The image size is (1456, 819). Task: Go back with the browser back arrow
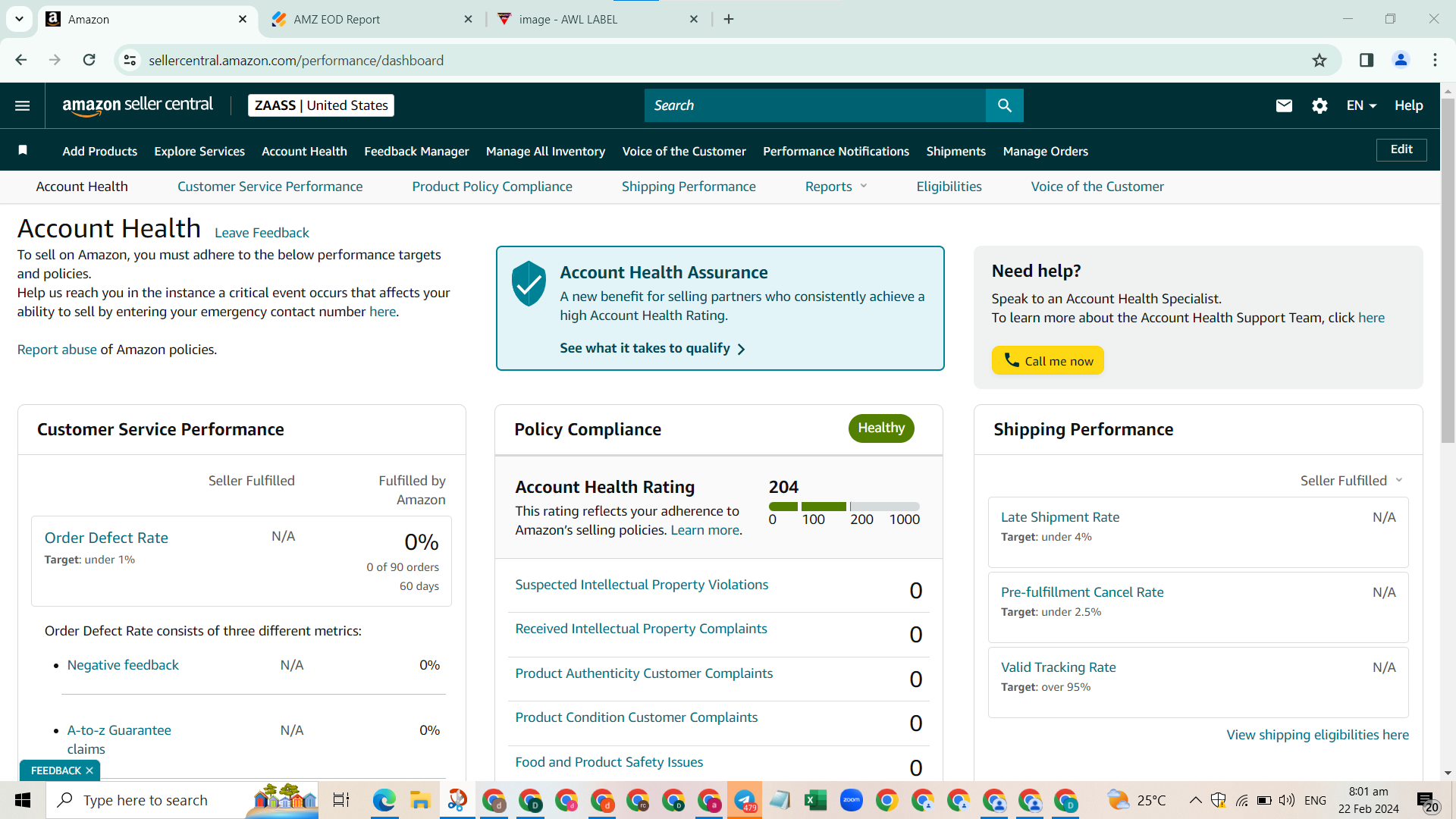tap(21, 60)
